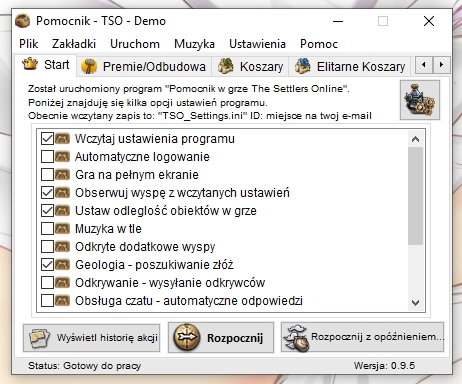Click icon beside Wczytaj ustawienia programu
This screenshot has width=462, height=384.
[62, 138]
